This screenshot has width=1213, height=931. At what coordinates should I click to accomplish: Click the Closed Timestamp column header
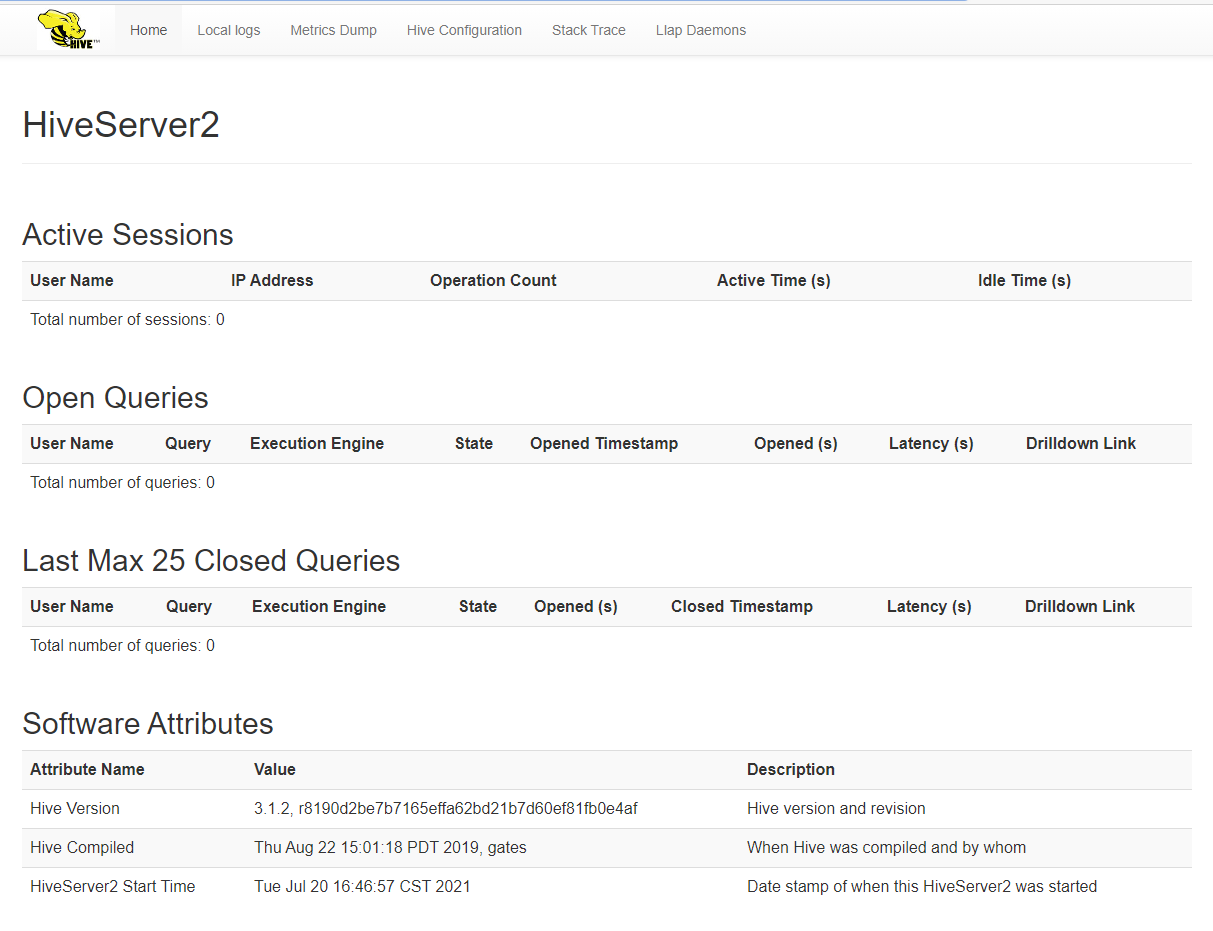[x=741, y=607]
